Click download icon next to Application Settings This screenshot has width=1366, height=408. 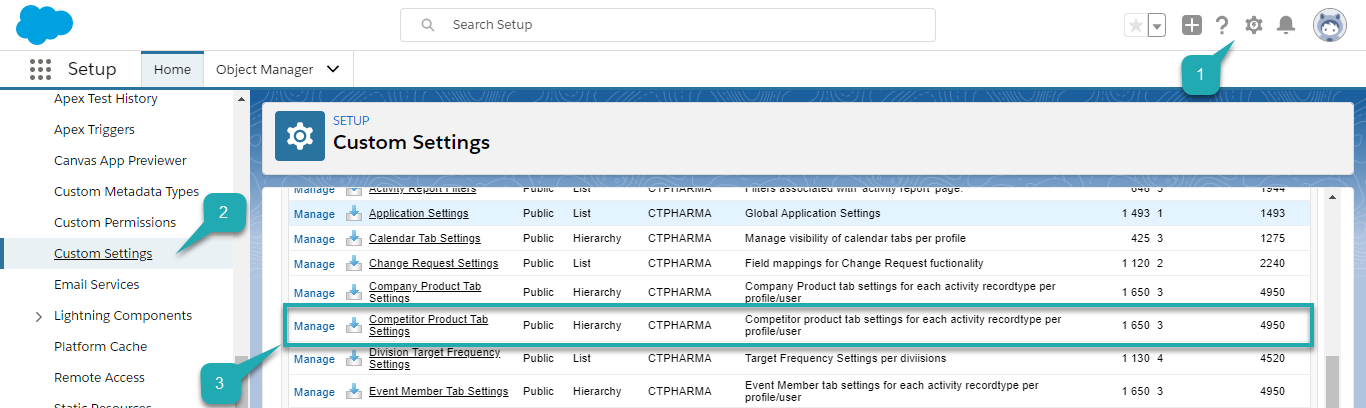coord(354,213)
